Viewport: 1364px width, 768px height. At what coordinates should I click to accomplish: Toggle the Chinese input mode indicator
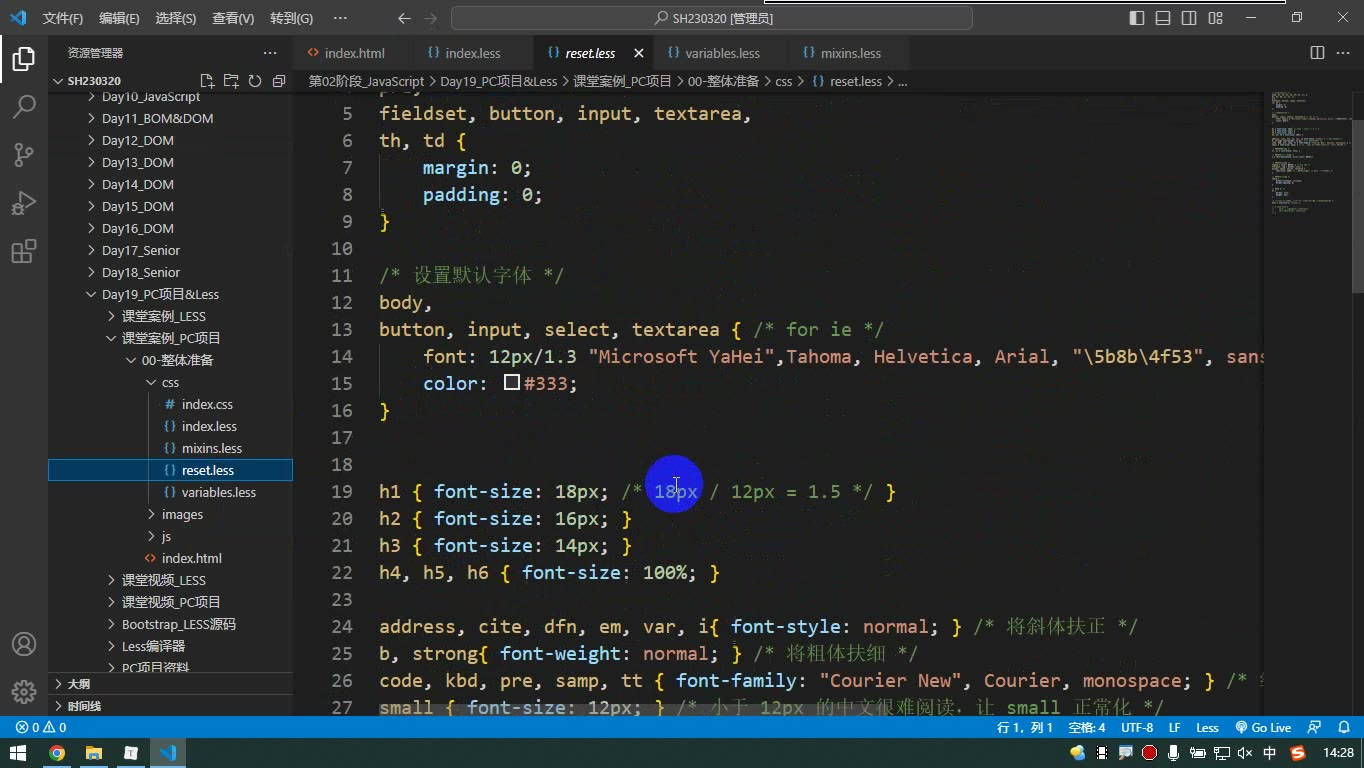coord(1270,753)
